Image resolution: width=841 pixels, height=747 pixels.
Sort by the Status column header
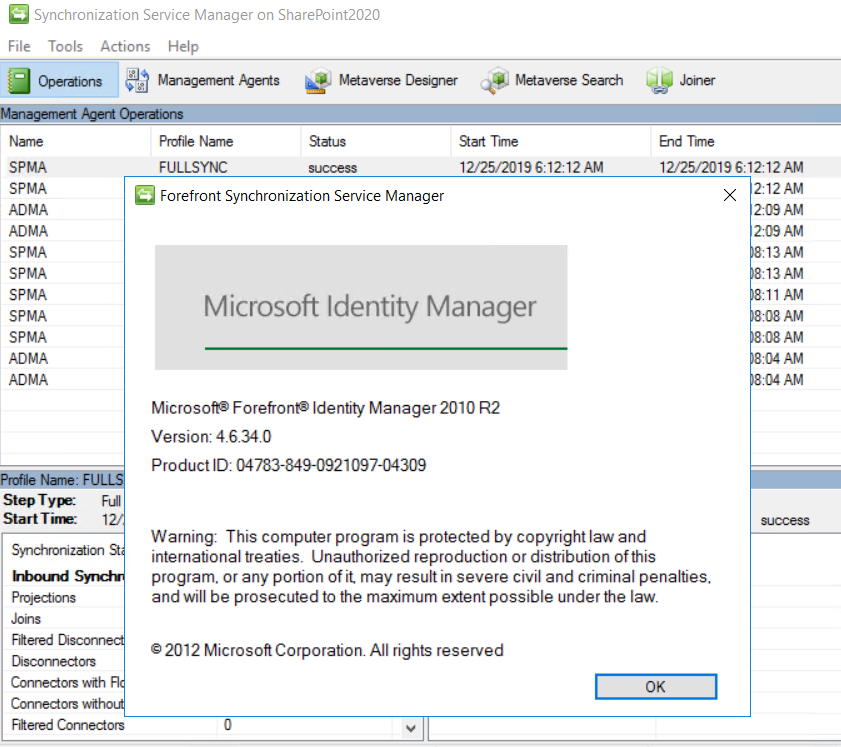[x=375, y=142]
